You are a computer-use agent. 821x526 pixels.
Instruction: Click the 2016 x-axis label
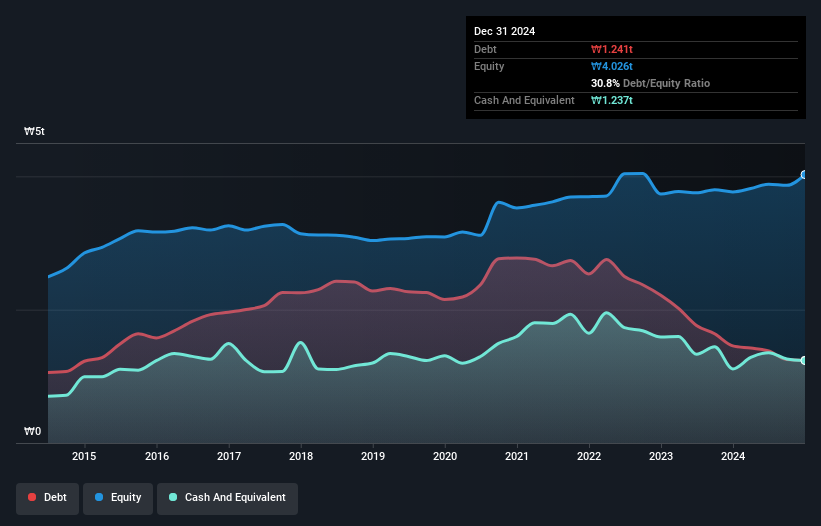[157, 456]
